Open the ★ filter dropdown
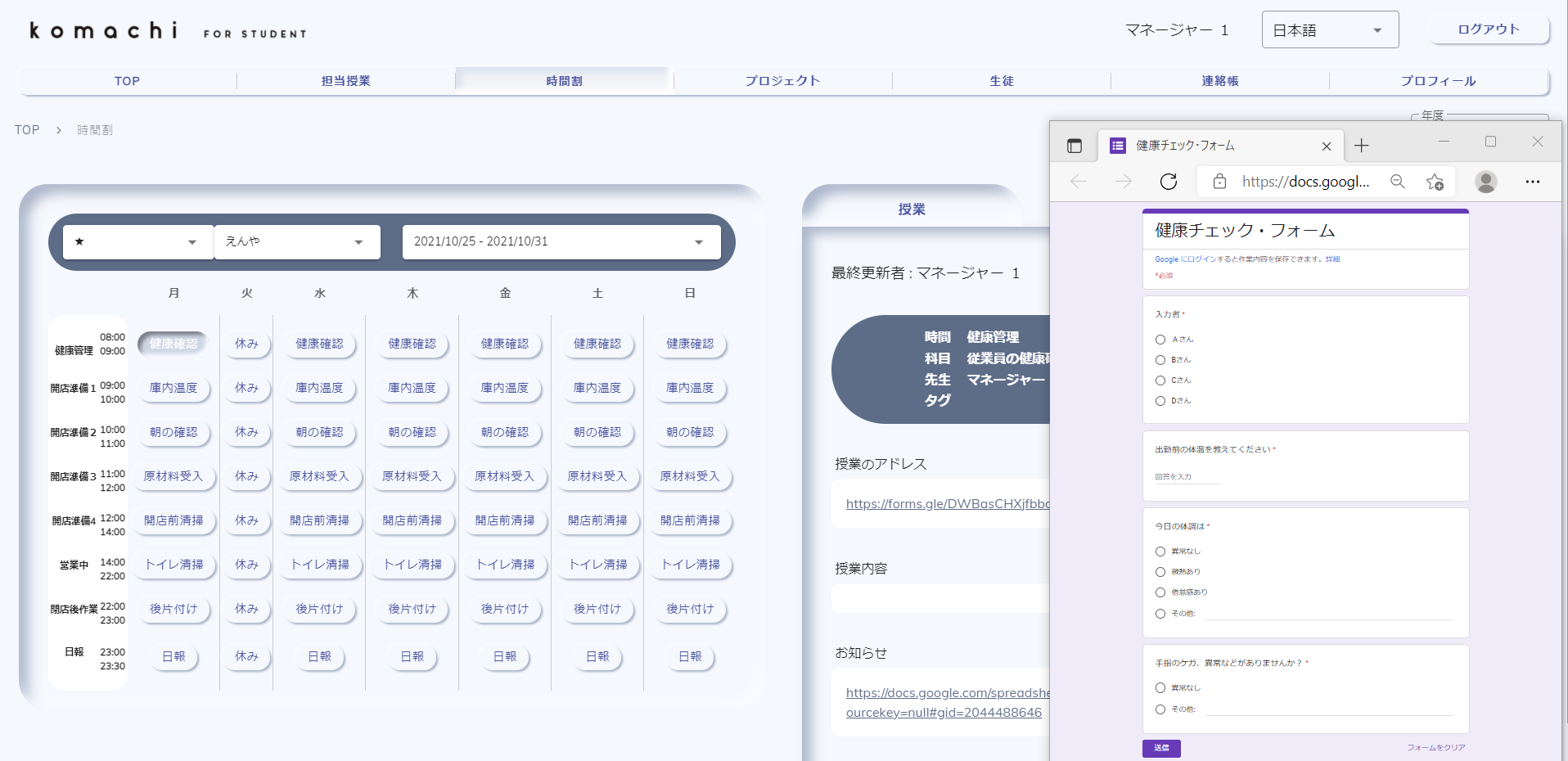This screenshot has width=1568, height=761. pyautogui.click(x=138, y=242)
